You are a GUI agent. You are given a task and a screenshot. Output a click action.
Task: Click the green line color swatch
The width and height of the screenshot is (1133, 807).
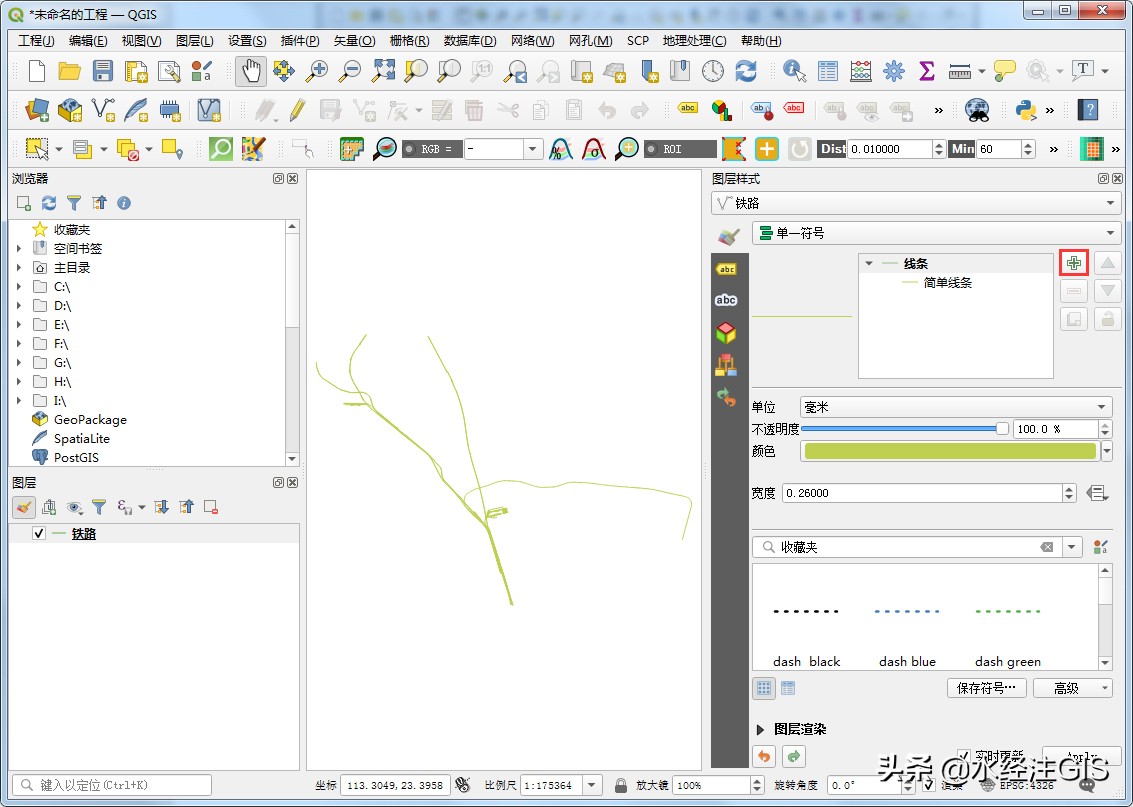click(945, 451)
